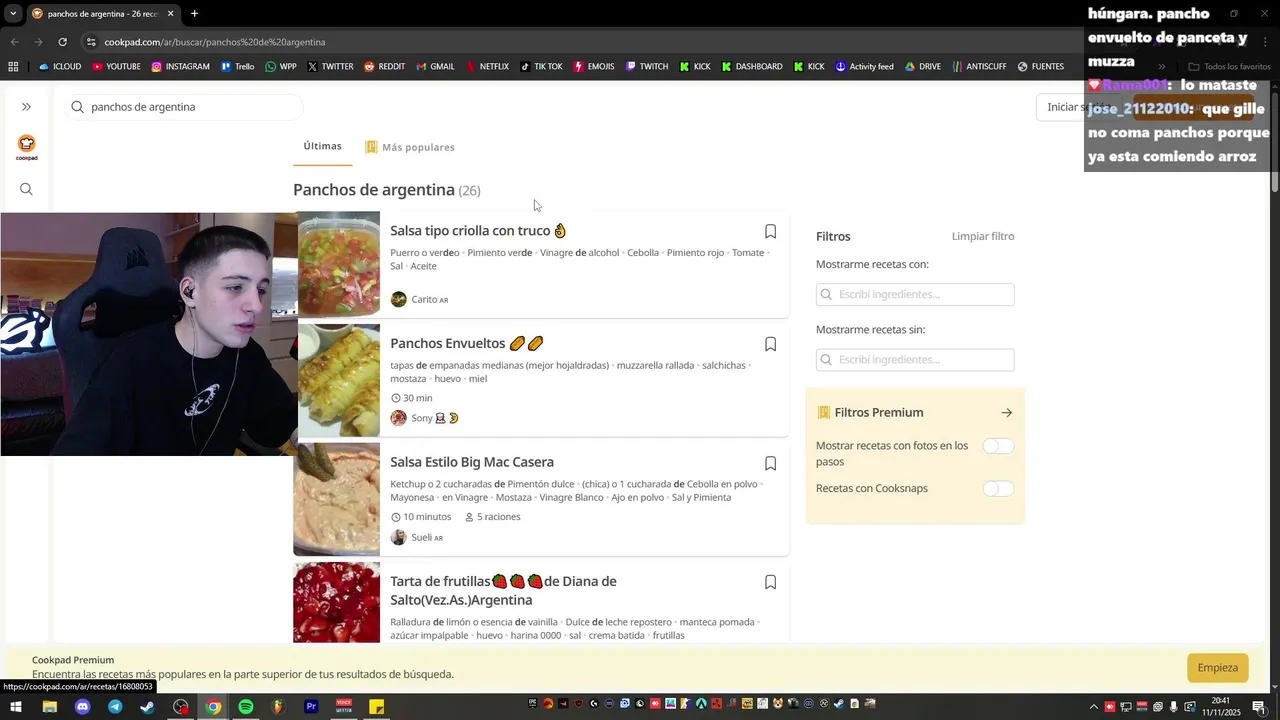Open the WPP bookmark
The image size is (1280, 720).
click(x=280, y=67)
